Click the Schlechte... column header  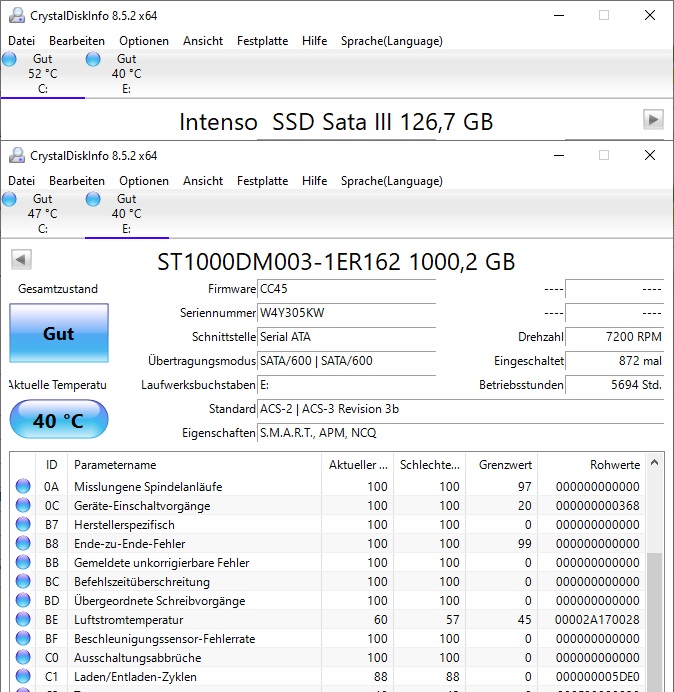(429, 465)
